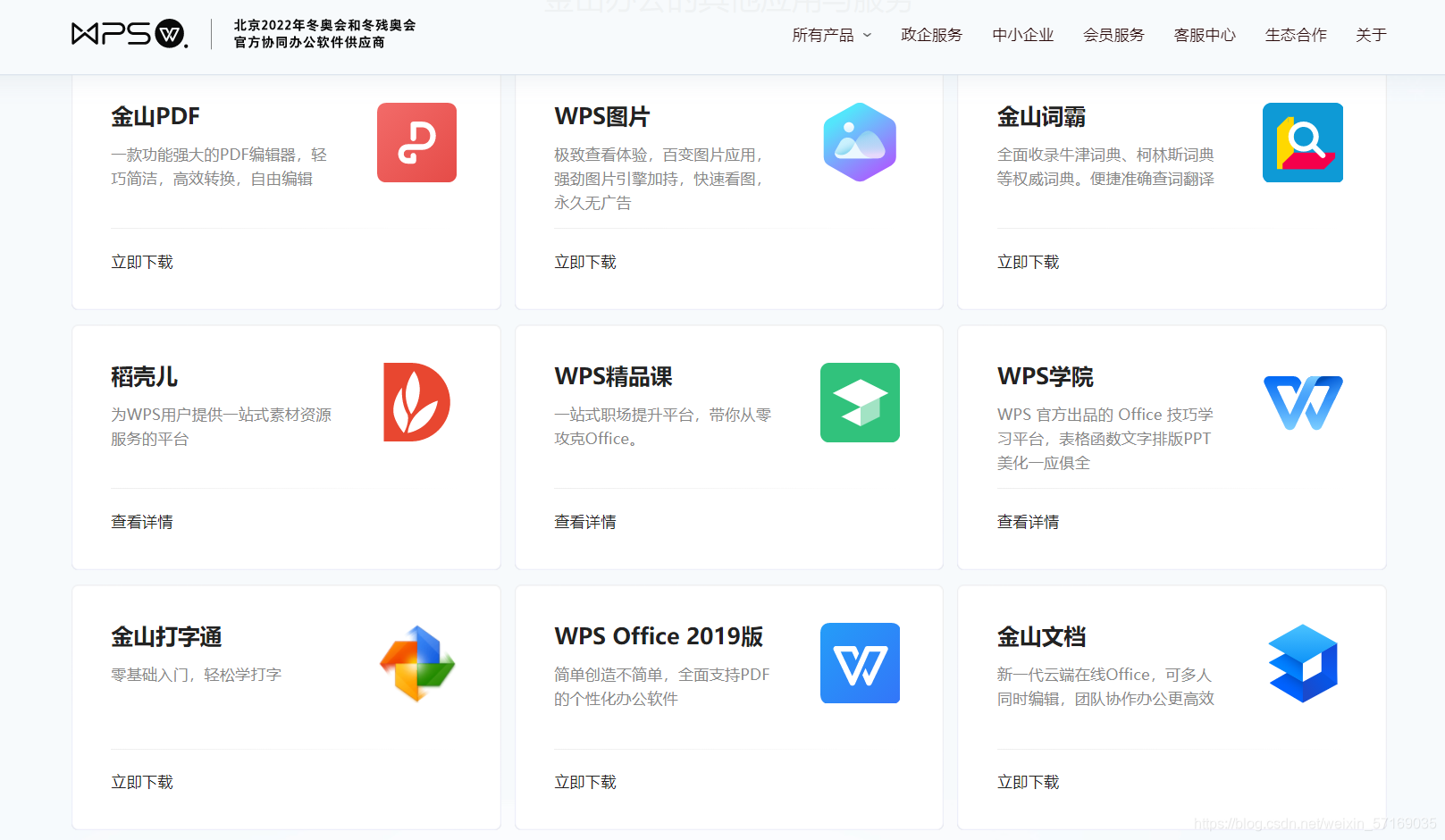
Task: Select the WPS学院 card title
Action: [1046, 376]
